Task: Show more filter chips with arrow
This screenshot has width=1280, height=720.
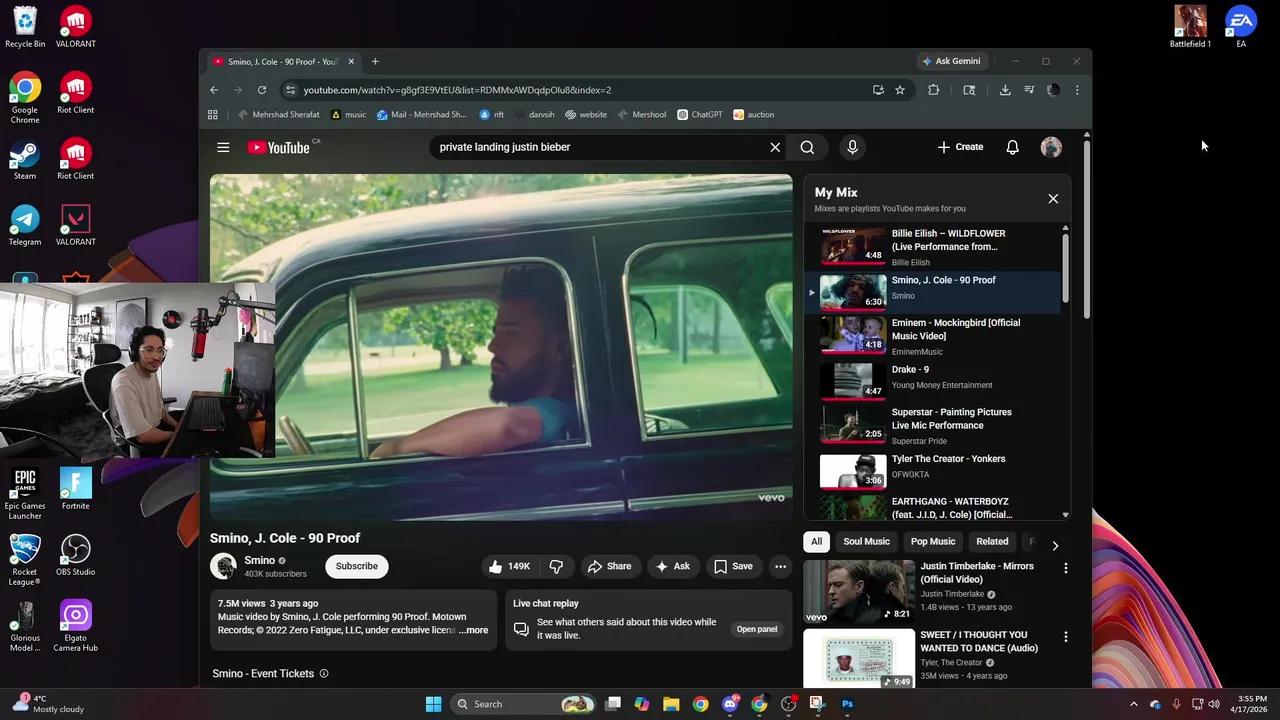Action: (x=1055, y=545)
